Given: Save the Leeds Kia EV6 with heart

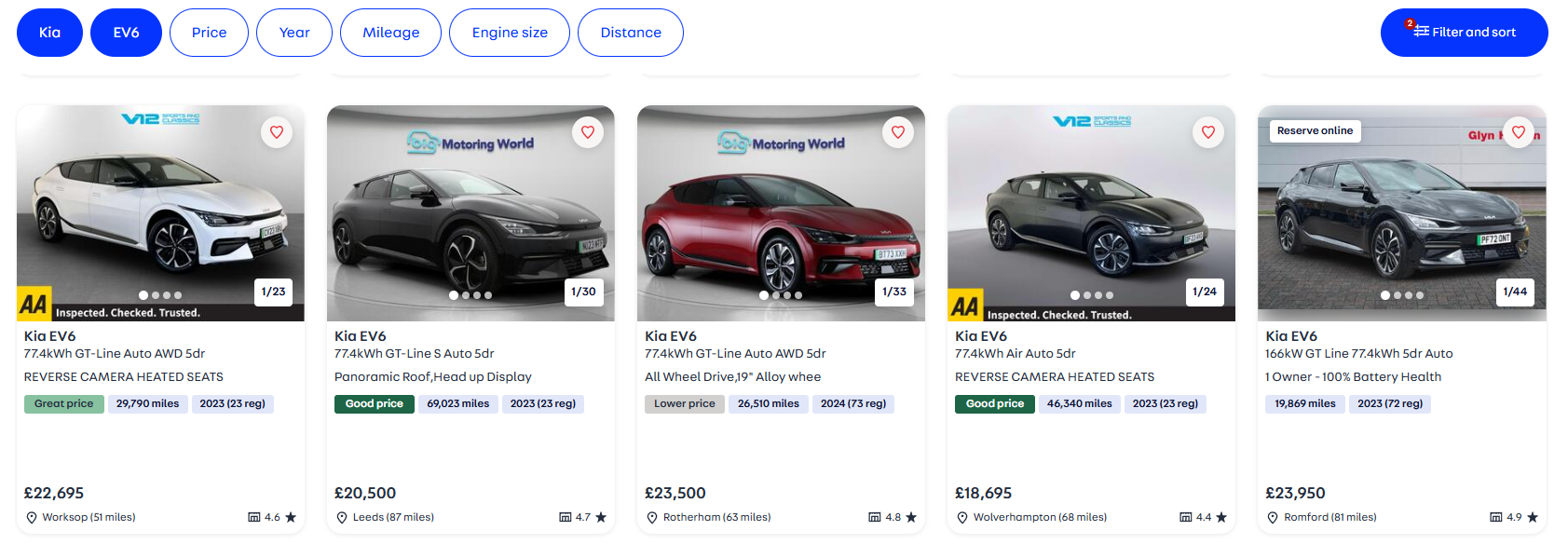Looking at the screenshot, I should coord(587,132).
